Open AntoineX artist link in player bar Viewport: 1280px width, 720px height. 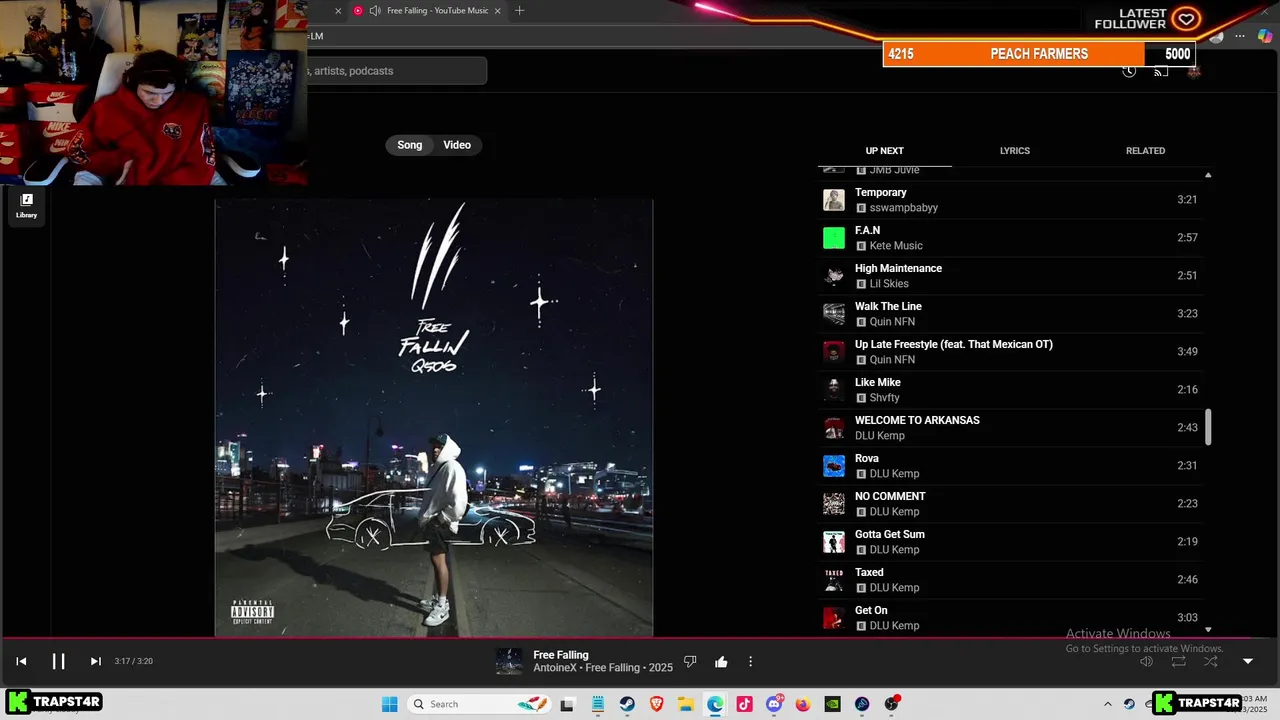555,668
